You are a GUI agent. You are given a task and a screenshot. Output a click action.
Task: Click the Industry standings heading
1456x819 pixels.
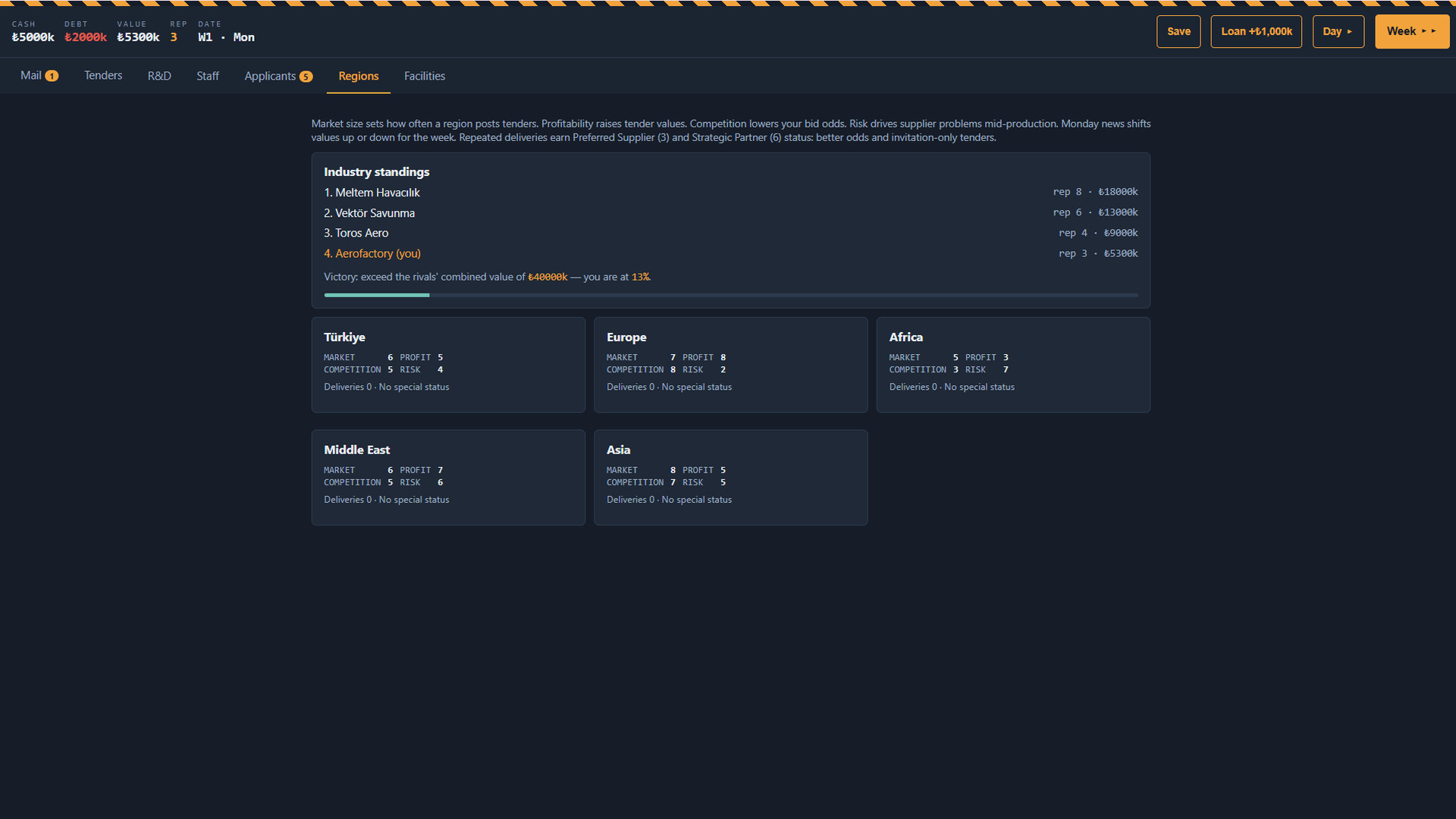coord(376,172)
